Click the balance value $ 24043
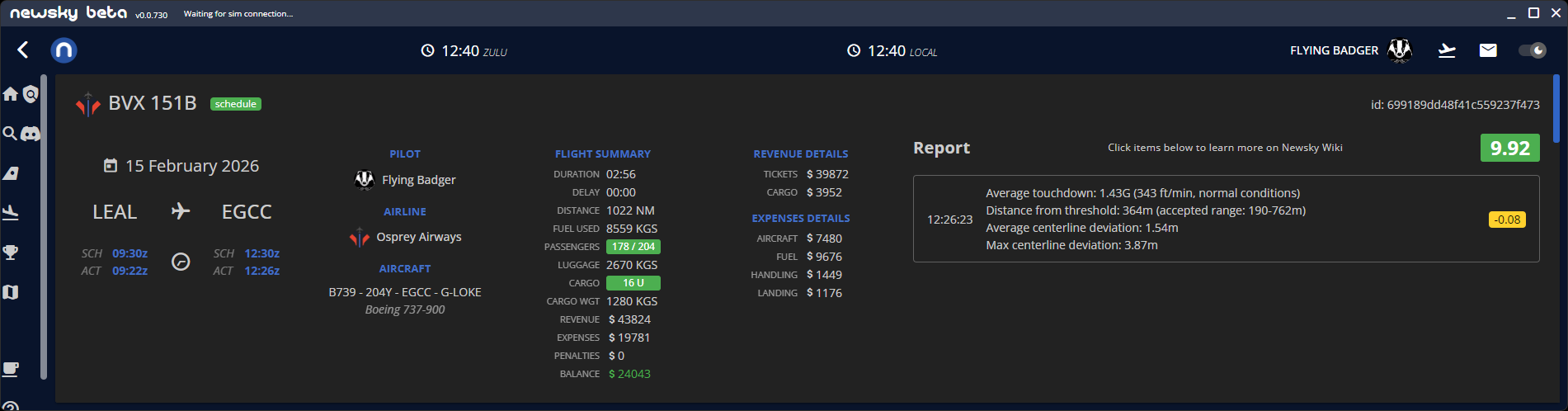1568x411 pixels. (x=629, y=374)
